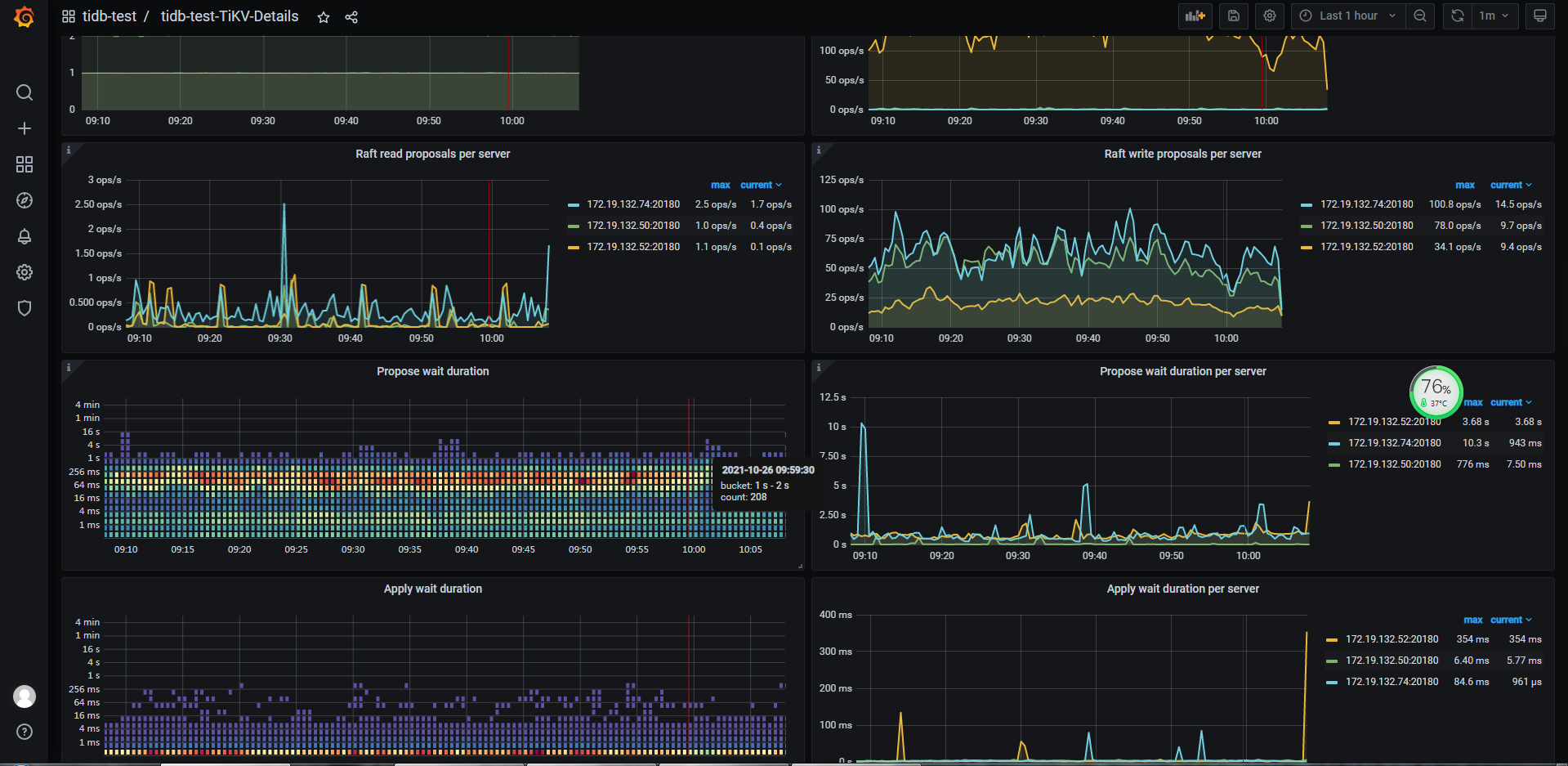Image resolution: width=1568 pixels, height=766 pixels.
Task: Toggle 172.19.132.50:20180 series in Apply wait duration legend
Action: (x=1392, y=661)
